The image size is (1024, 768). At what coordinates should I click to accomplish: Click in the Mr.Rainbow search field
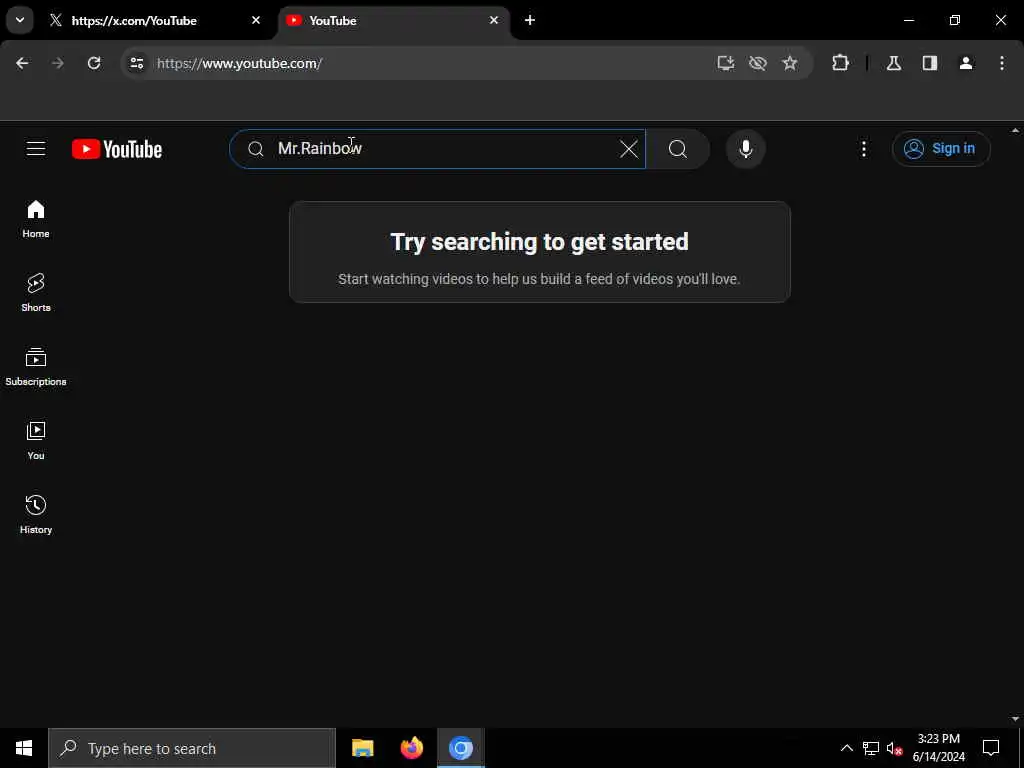pos(437,149)
